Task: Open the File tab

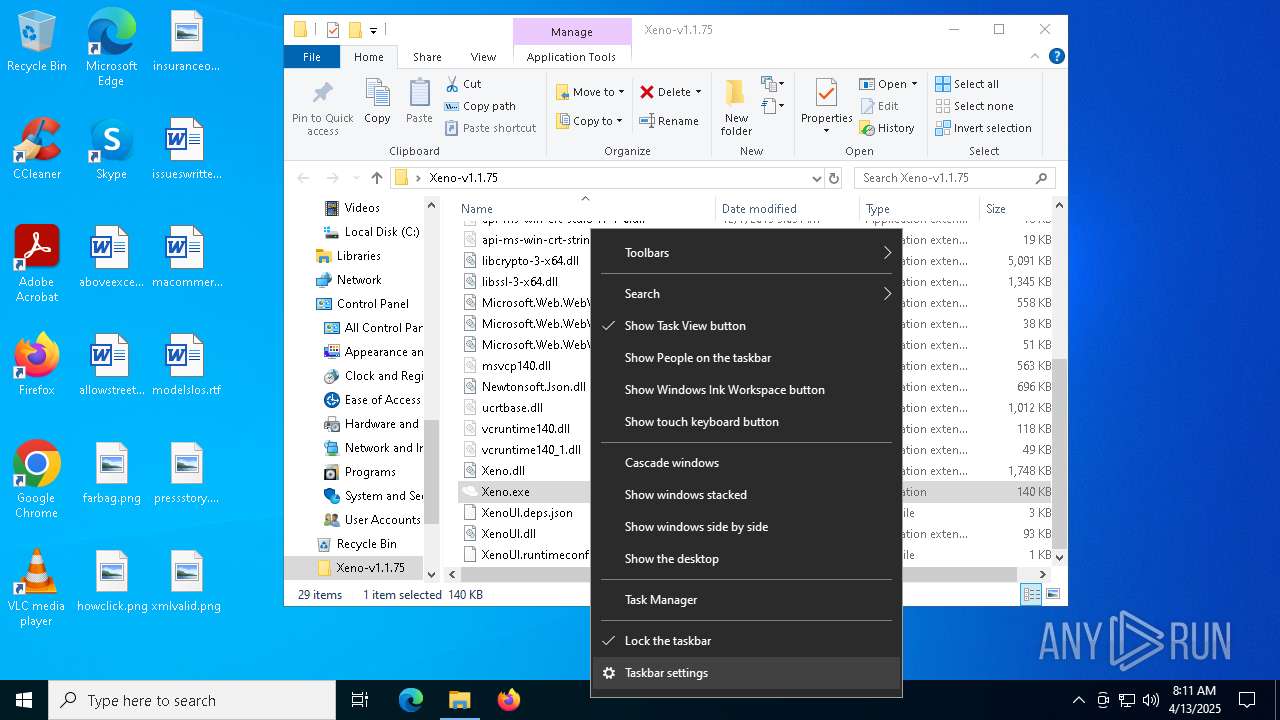Action: point(312,57)
